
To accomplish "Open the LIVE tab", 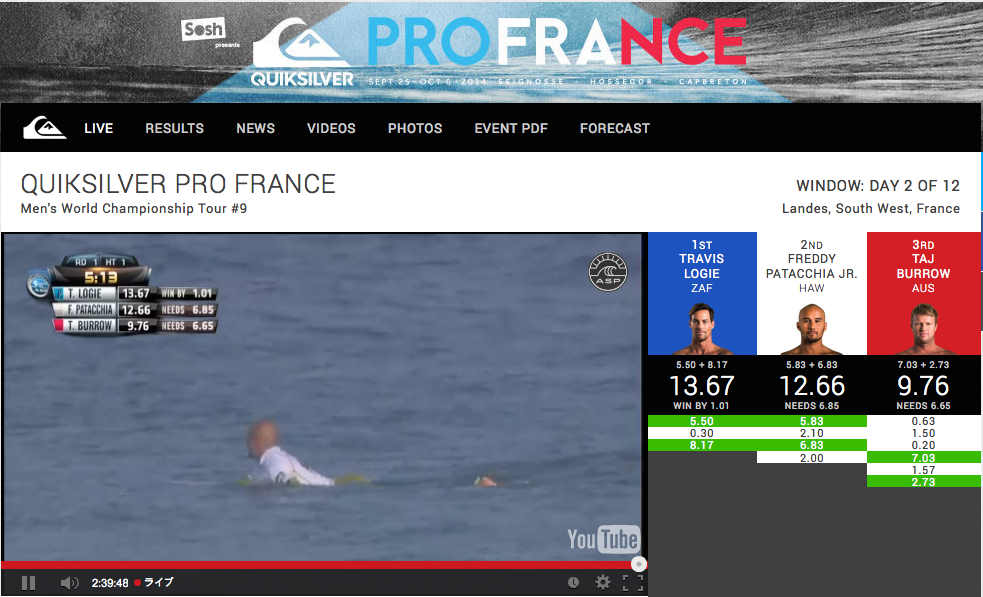I will point(98,128).
